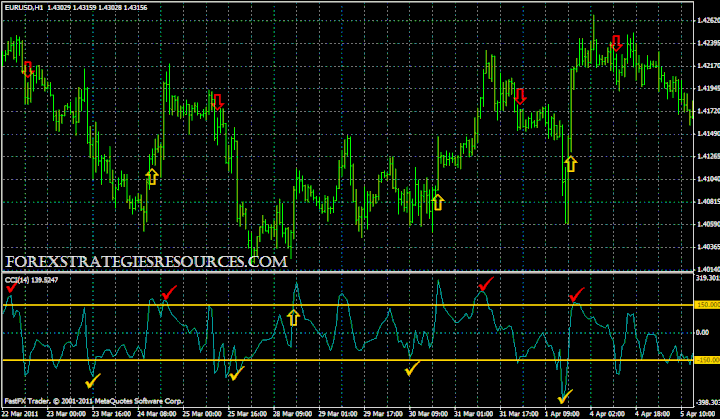Select the 31 Mar 17:00 time label
This screenshot has width=720, height=419.
(x=518, y=413)
